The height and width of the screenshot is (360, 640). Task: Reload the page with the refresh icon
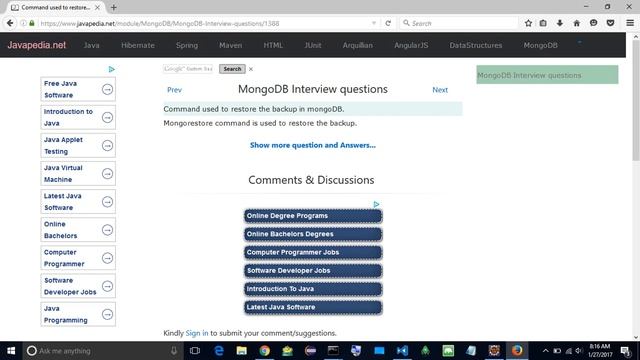(388, 23)
